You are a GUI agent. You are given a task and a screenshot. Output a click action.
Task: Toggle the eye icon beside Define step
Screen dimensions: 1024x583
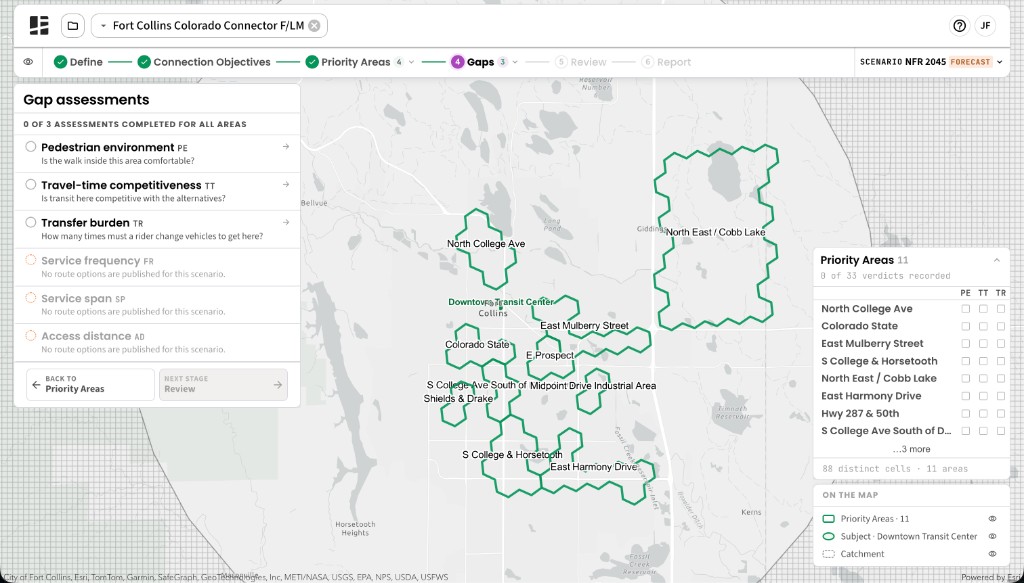28,62
